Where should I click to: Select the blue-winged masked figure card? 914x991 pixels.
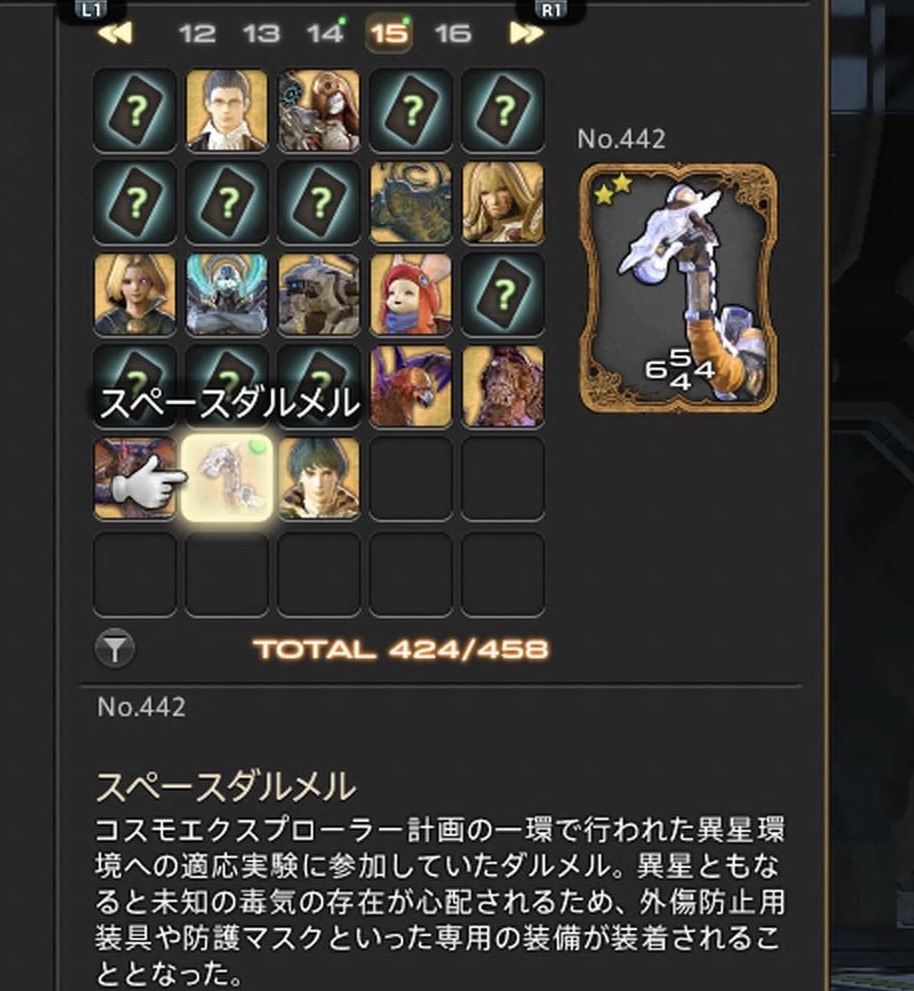pos(227,294)
